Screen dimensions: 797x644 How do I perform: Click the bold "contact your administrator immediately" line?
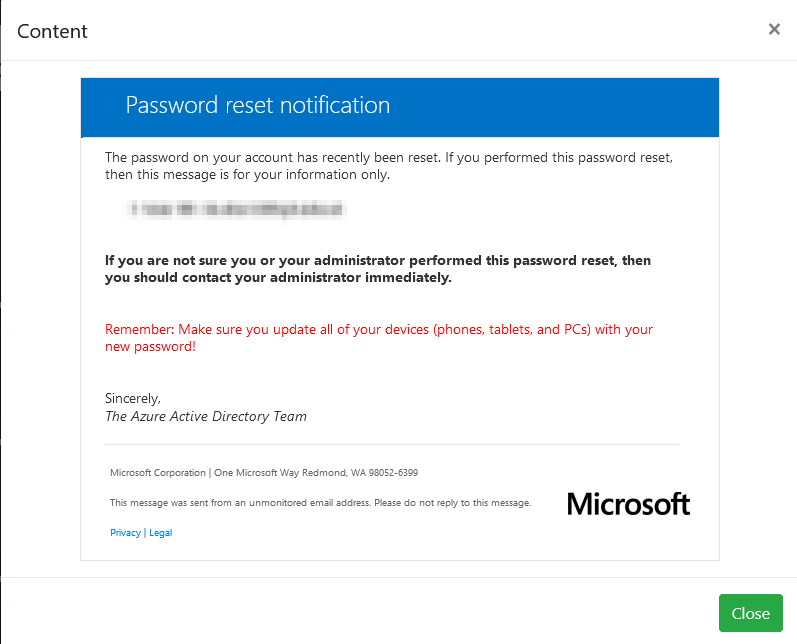click(x=278, y=278)
